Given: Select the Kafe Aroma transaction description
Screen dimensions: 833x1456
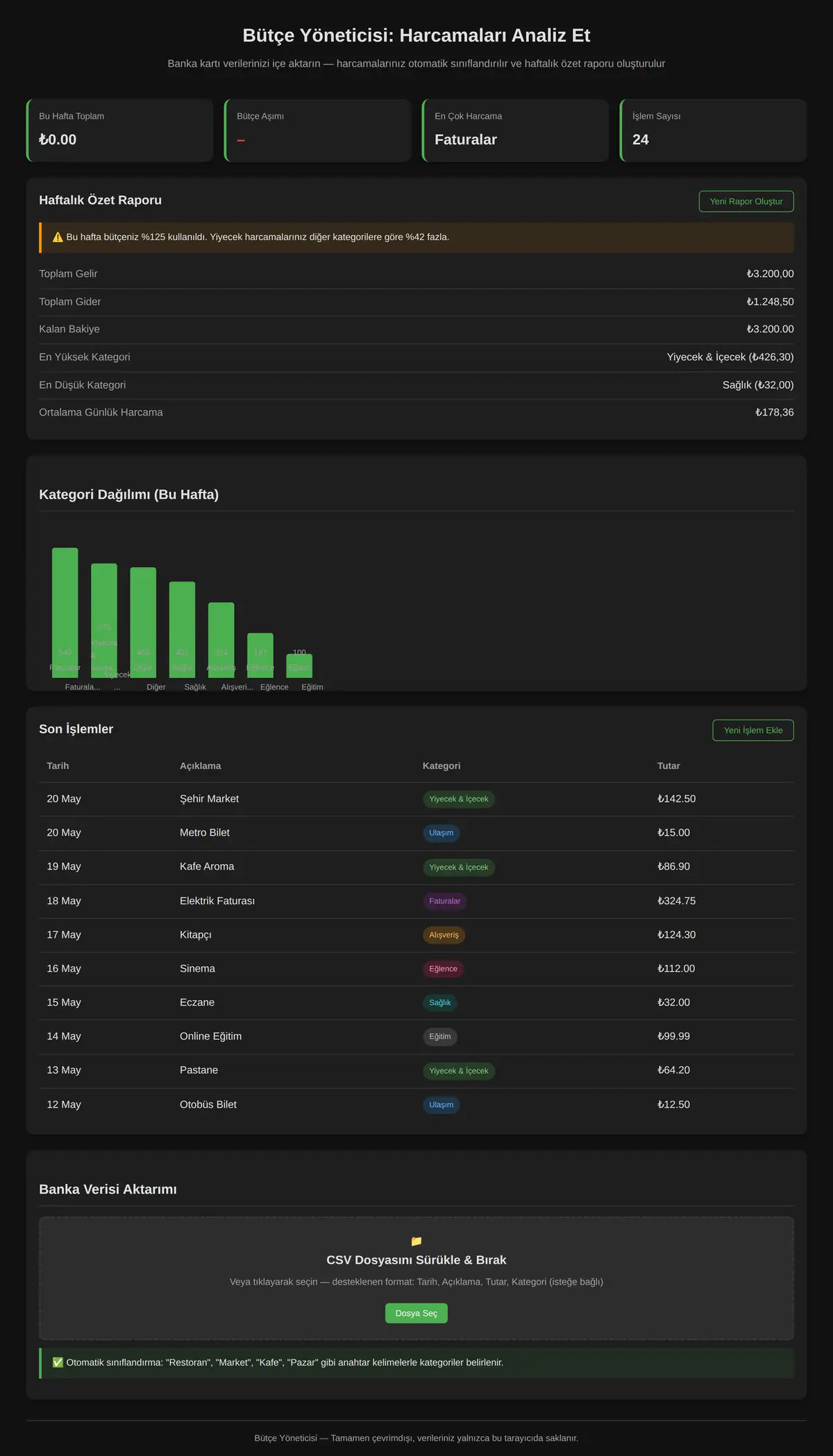Looking at the screenshot, I should pyautogui.click(x=207, y=867).
